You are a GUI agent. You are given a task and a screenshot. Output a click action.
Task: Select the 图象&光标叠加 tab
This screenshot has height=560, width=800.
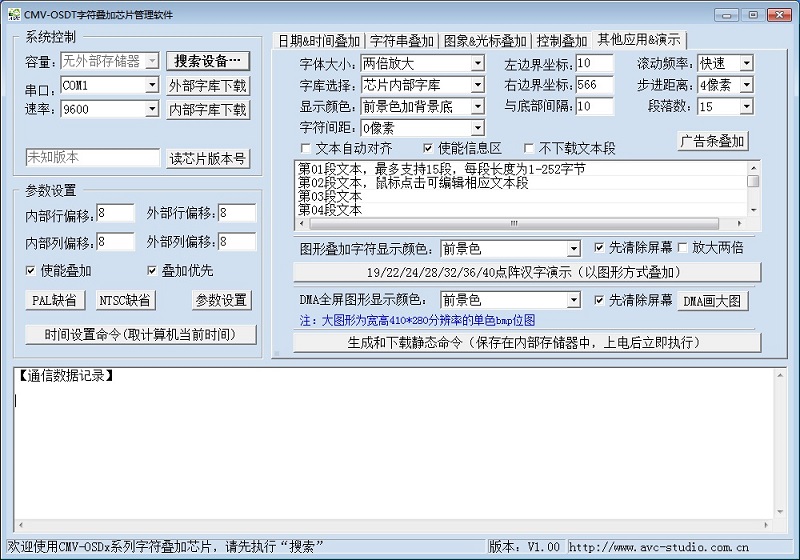[x=484, y=41]
